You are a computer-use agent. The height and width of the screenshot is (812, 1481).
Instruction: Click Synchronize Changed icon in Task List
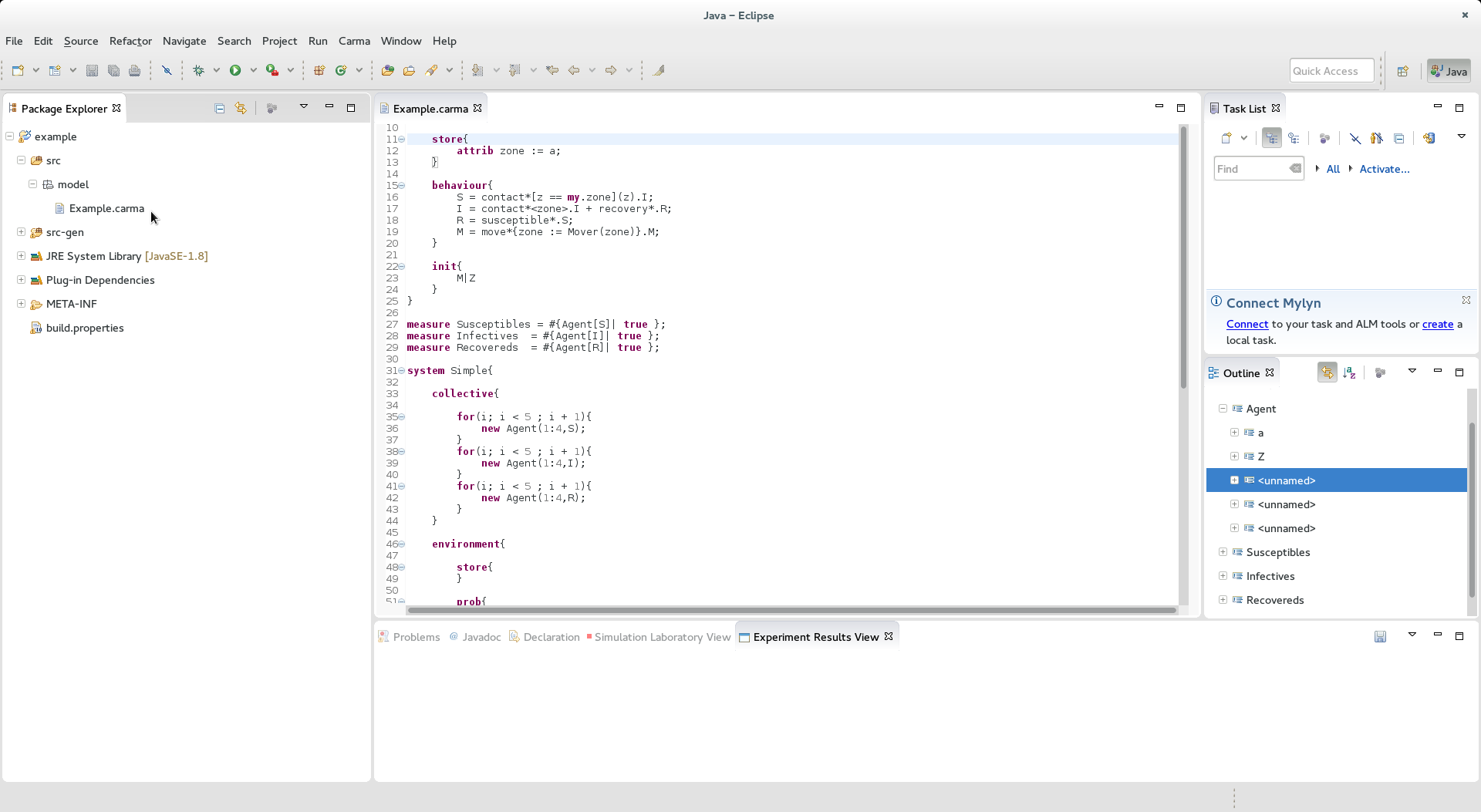click(x=1429, y=138)
